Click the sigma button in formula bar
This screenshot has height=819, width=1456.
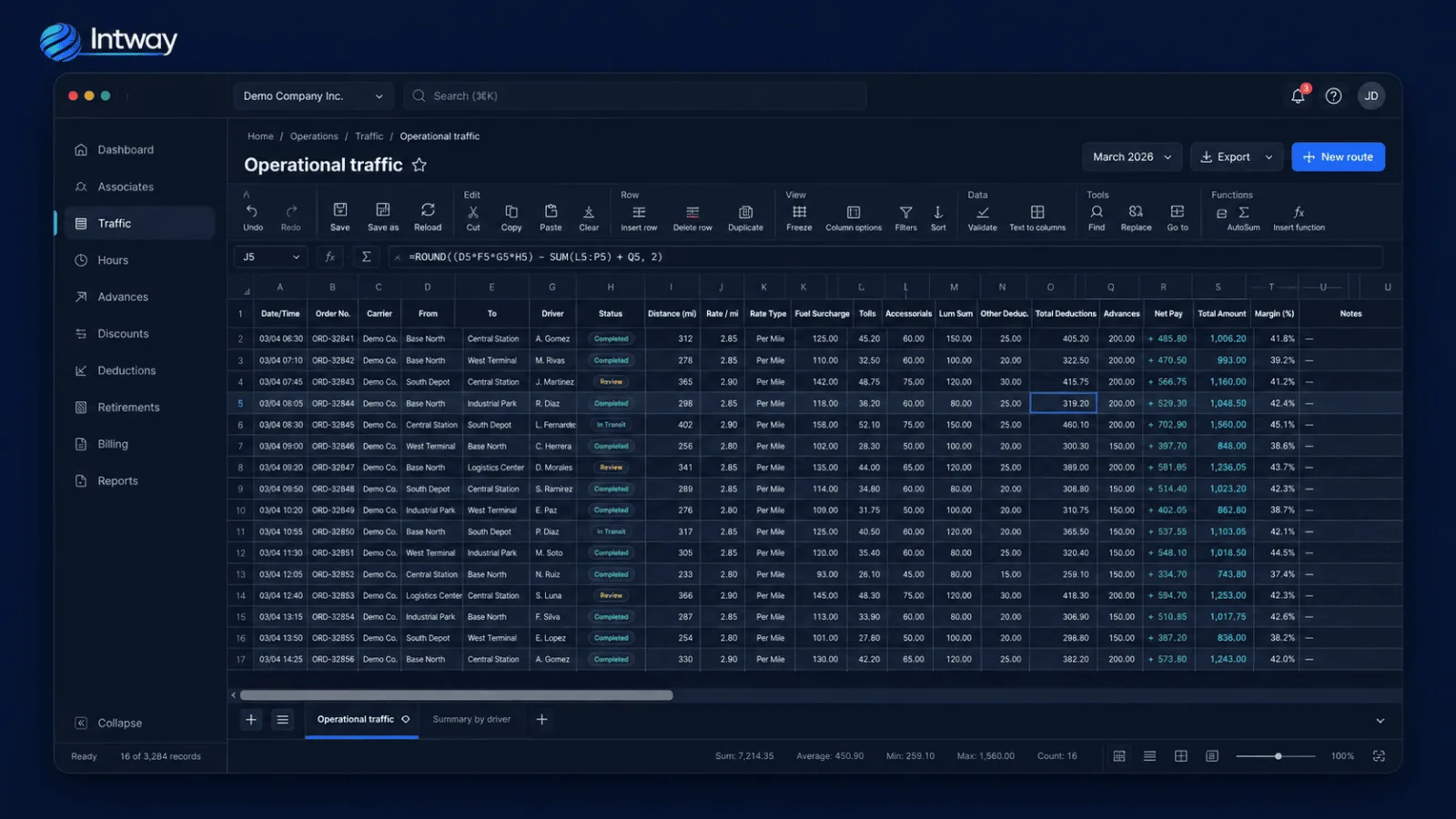pos(366,257)
